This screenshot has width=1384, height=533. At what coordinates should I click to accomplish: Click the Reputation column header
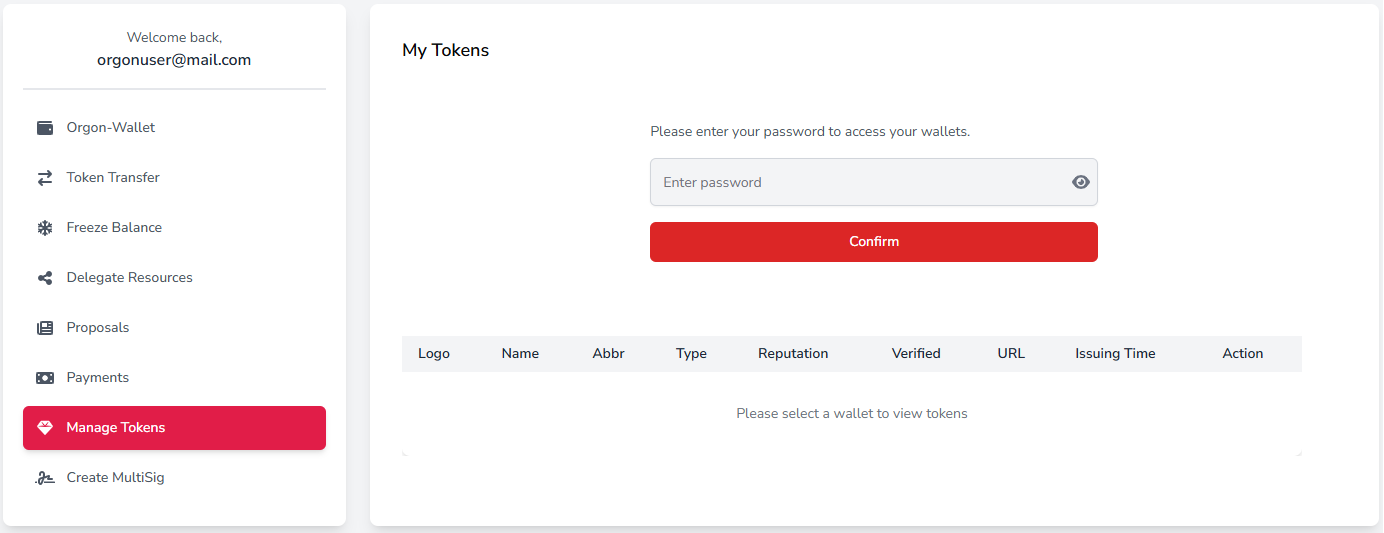click(x=793, y=354)
